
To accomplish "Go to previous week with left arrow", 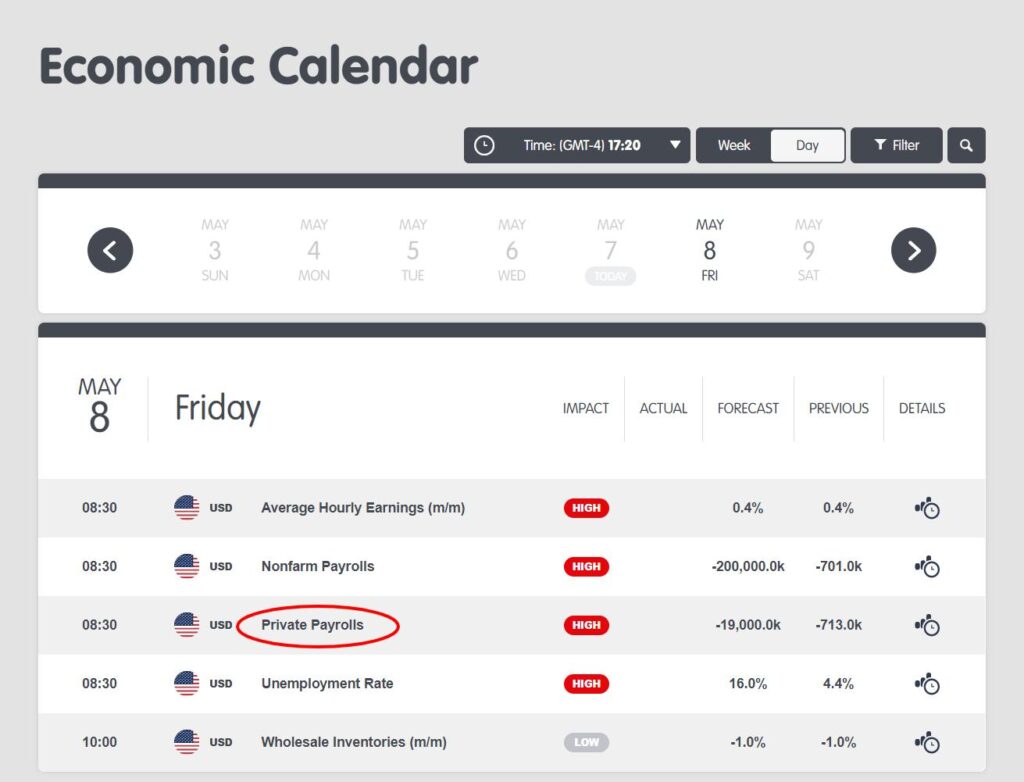I will (x=110, y=250).
